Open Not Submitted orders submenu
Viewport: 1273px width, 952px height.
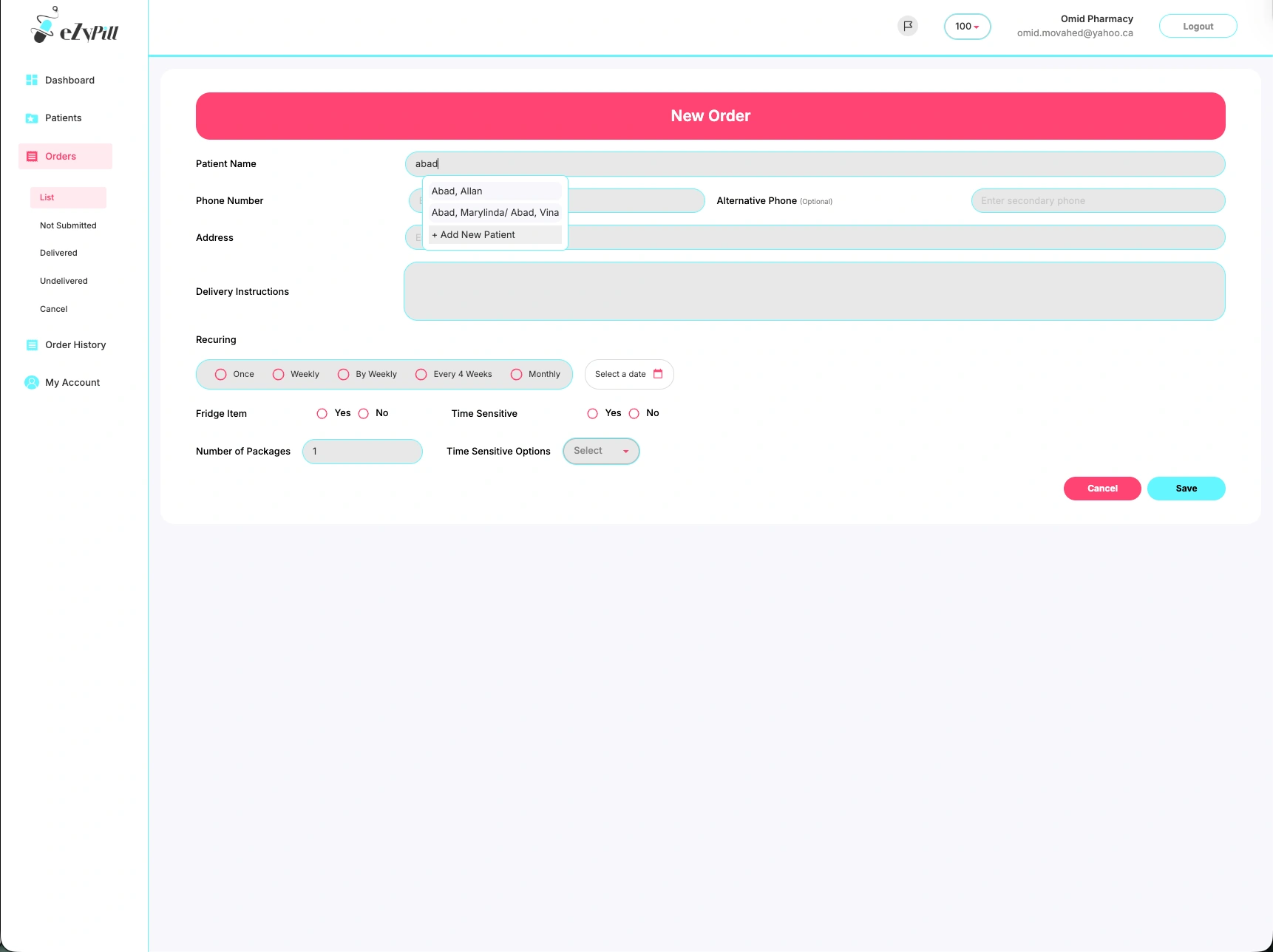pos(68,225)
